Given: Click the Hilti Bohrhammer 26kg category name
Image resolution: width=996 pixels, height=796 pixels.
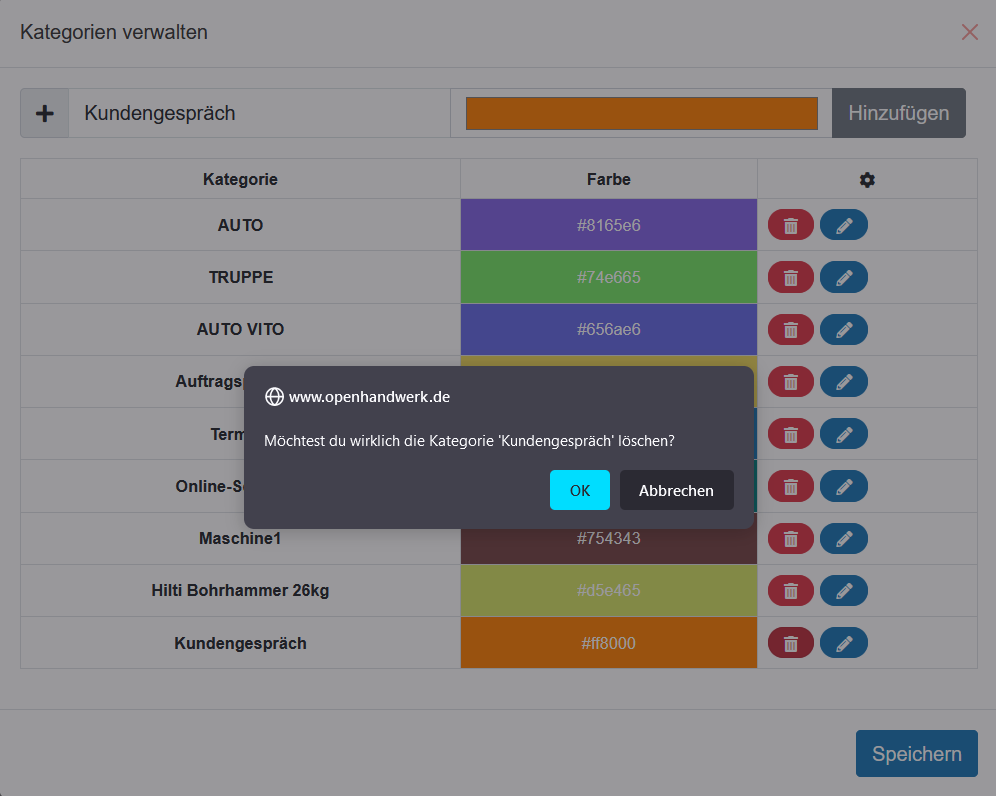Looking at the screenshot, I should 240,590.
